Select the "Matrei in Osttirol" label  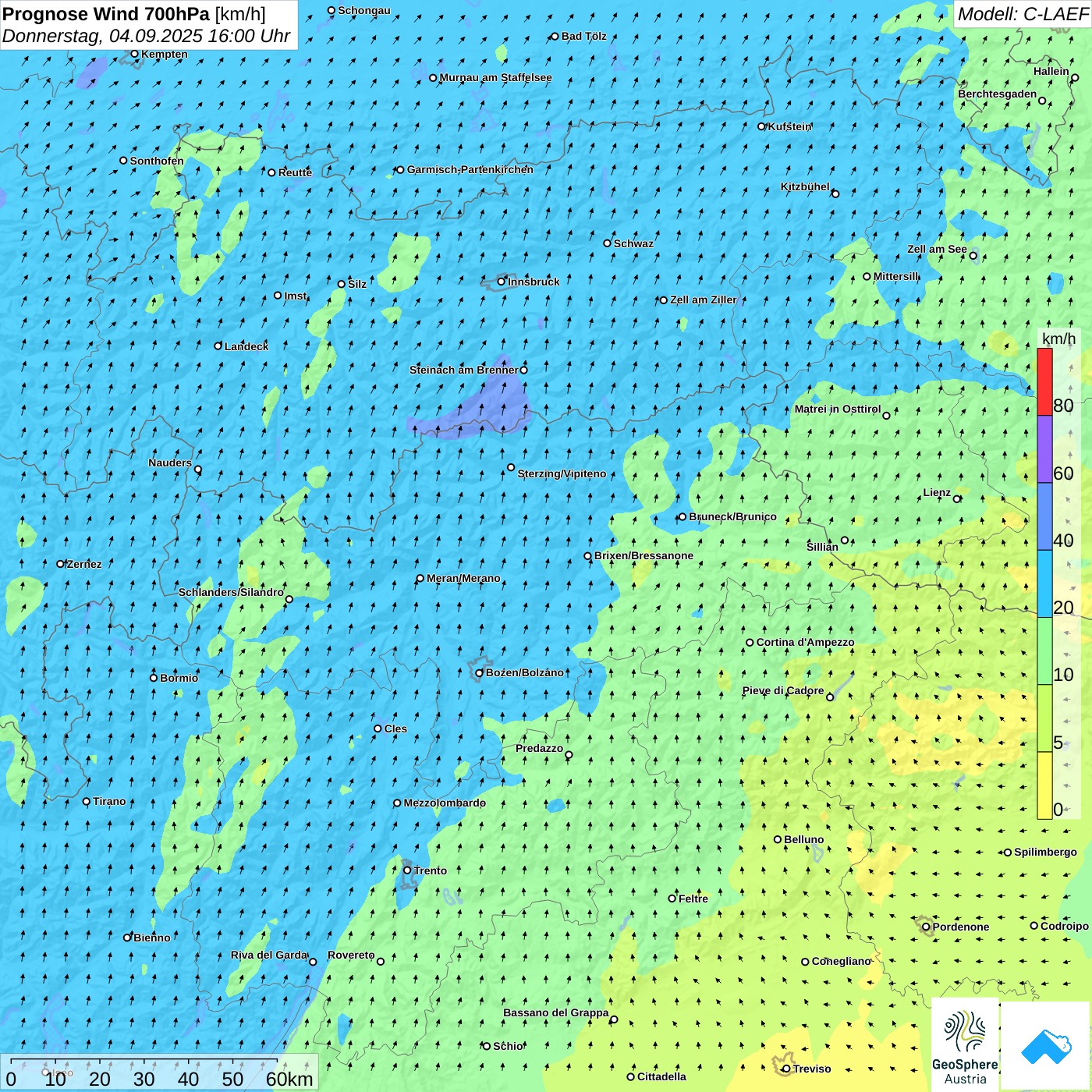click(x=838, y=409)
